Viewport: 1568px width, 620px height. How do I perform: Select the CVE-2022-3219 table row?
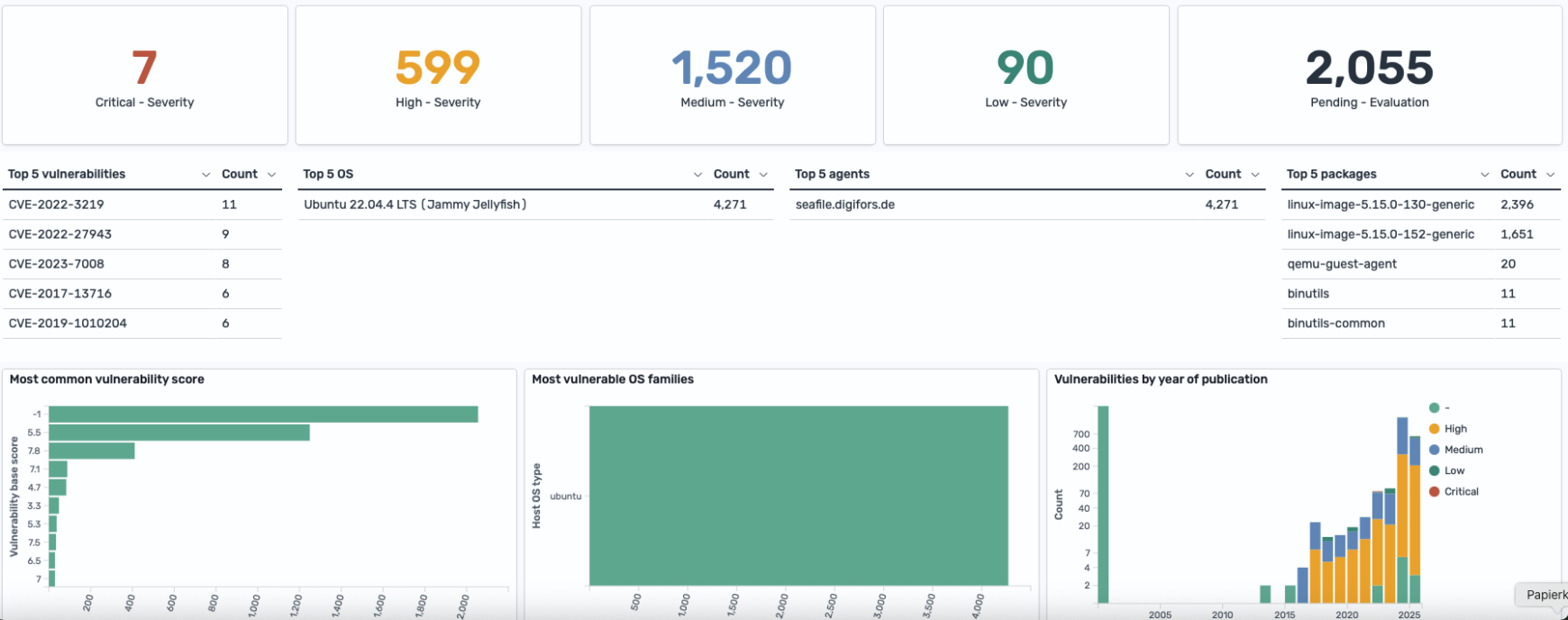click(56, 205)
